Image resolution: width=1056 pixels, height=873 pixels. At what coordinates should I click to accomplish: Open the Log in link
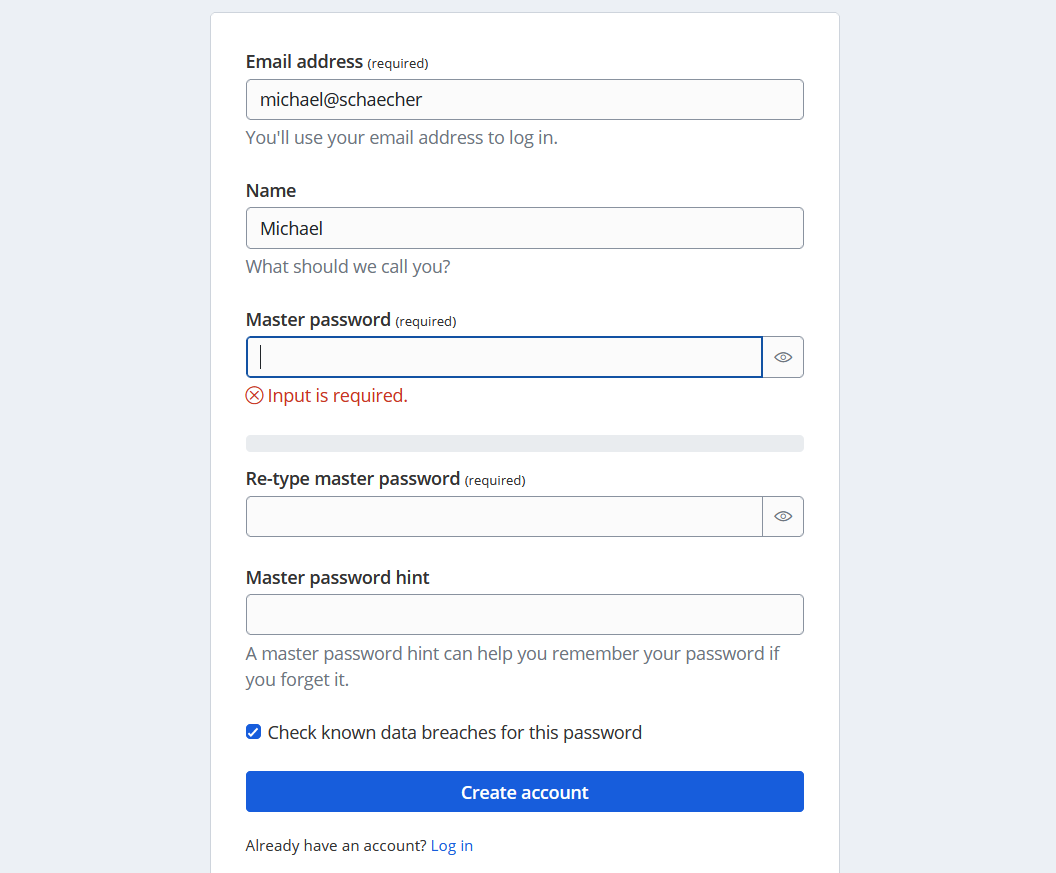click(x=451, y=845)
